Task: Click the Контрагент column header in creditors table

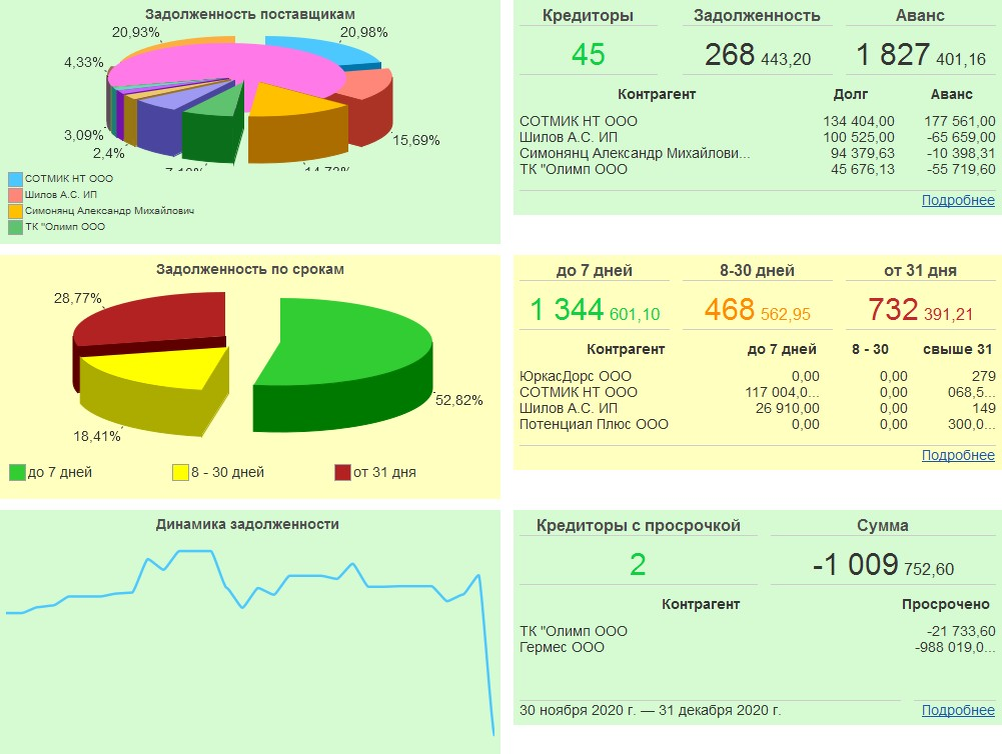Action: (656, 94)
